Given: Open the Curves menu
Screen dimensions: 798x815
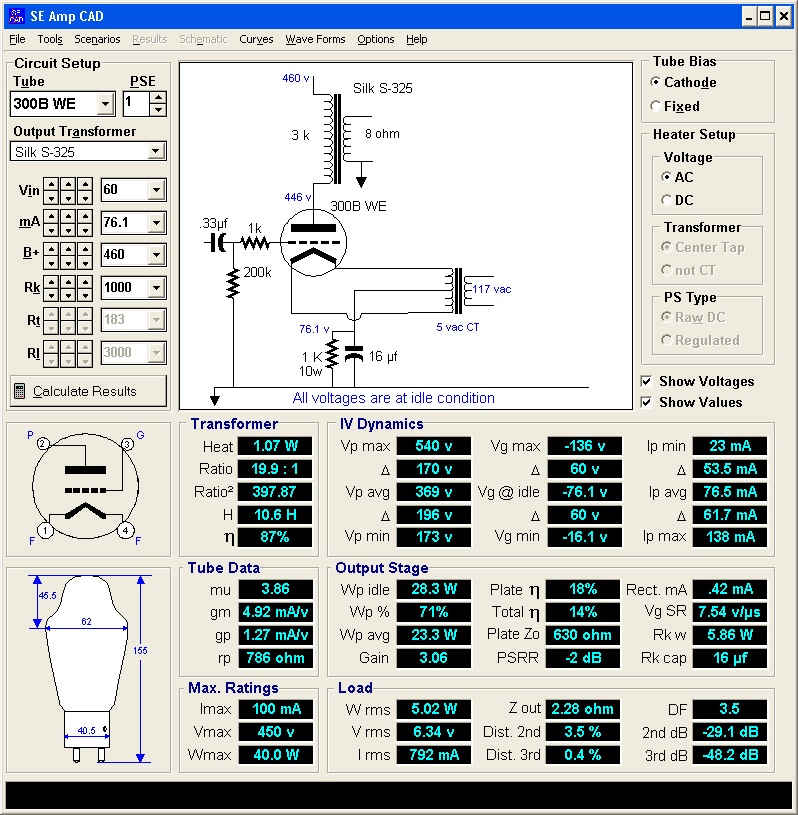Looking at the screenshot, I should click(x=256, y=39).
